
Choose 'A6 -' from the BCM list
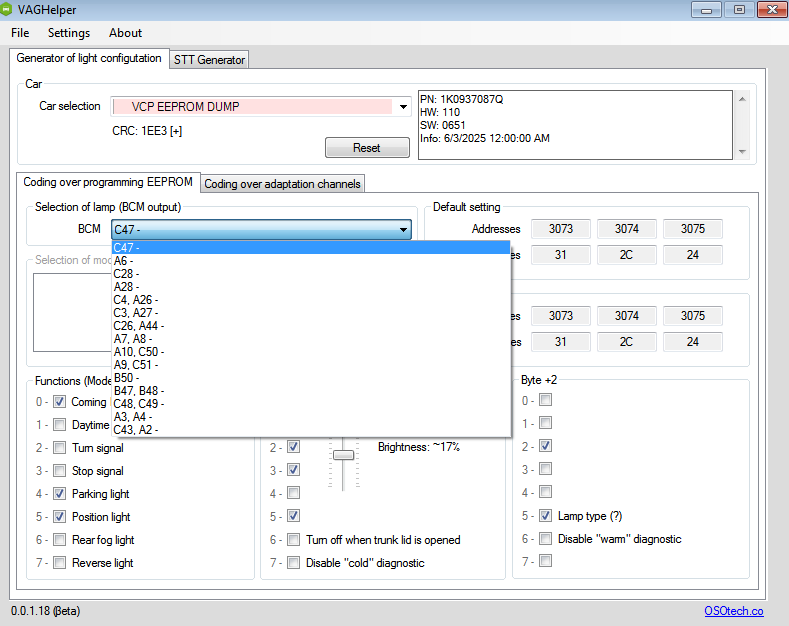[311, 261]
